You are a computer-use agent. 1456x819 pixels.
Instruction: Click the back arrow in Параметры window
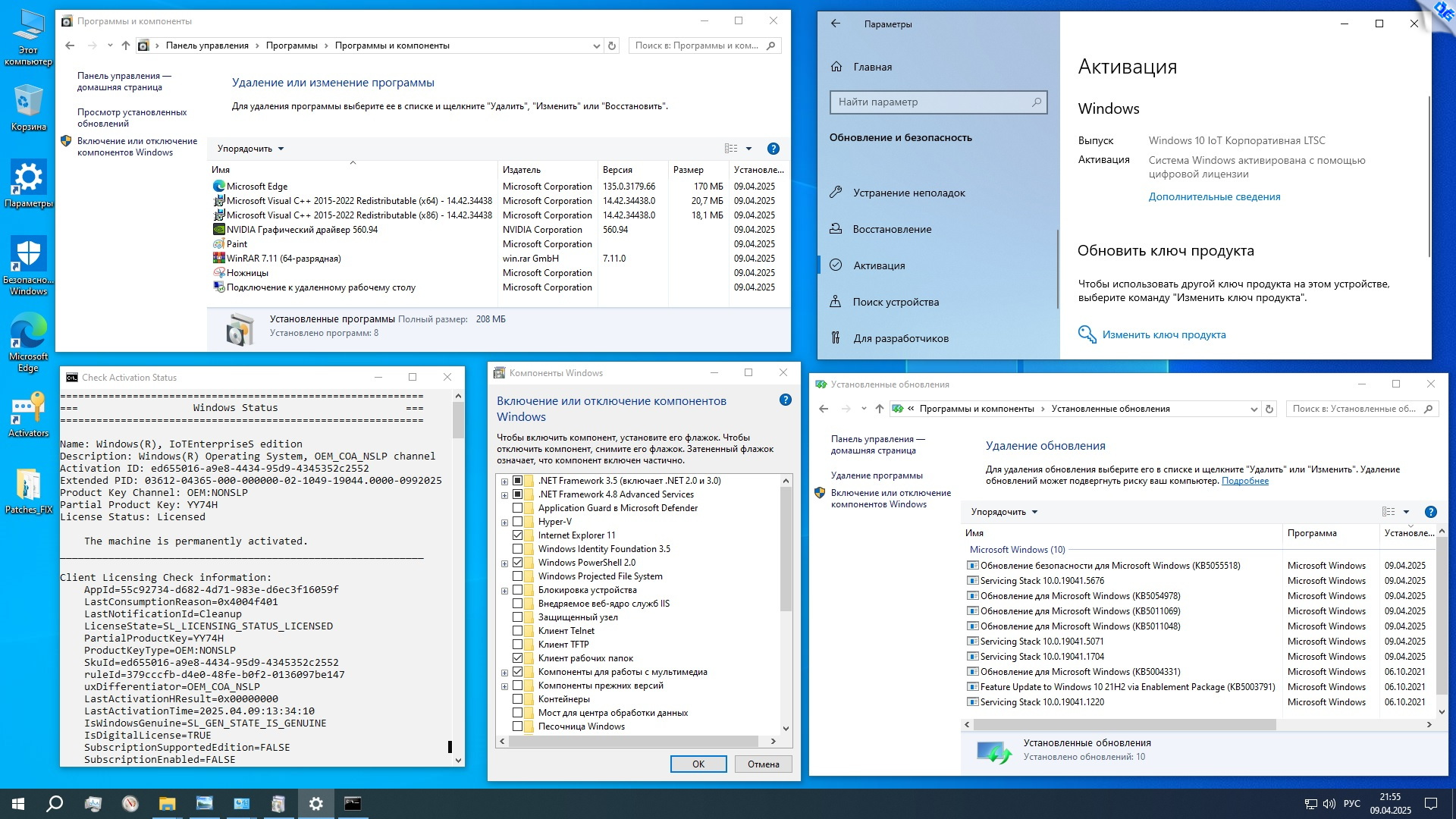click(x=835, y=24)
